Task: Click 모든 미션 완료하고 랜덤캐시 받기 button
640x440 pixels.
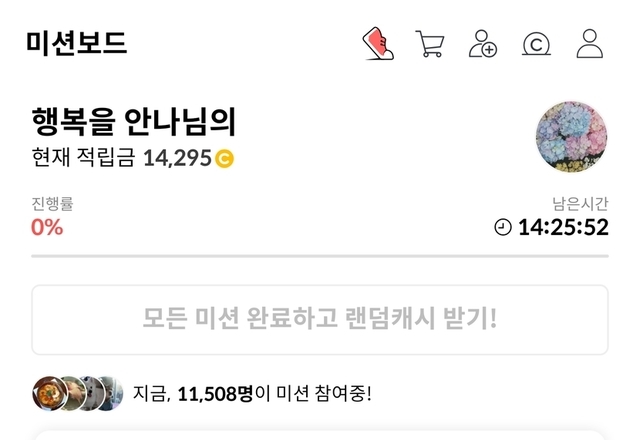Action: pyautogui.click(x=320, y=320)
